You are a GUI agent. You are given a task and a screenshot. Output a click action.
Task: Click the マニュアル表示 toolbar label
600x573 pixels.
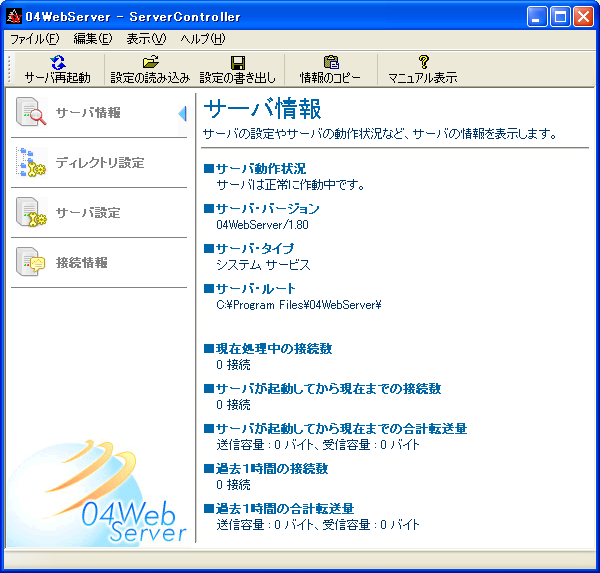(x=423, y=78)
